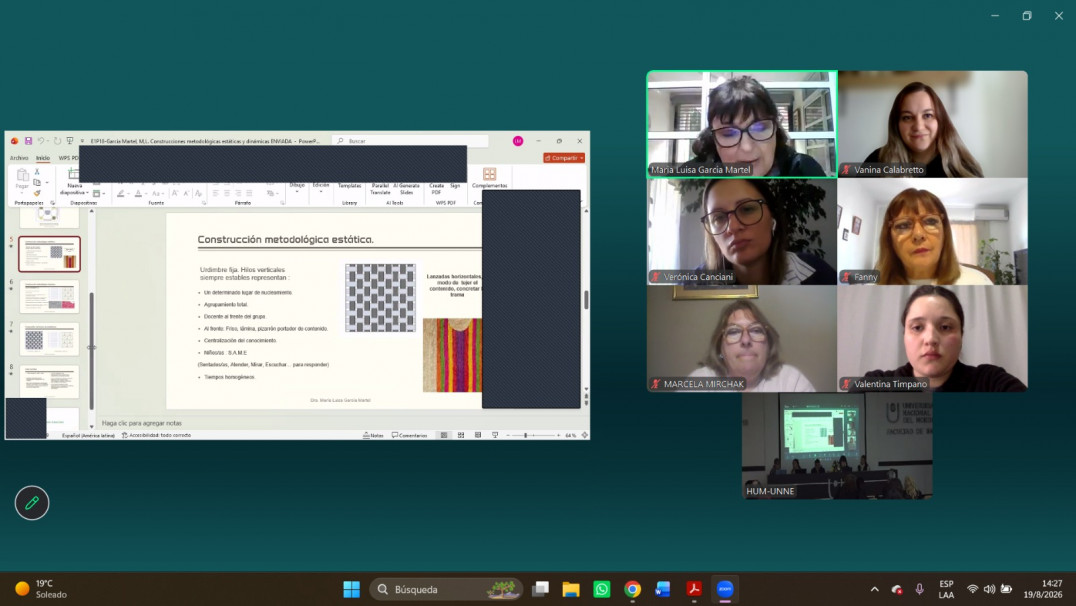The width and height of the screenshot is (1076, 606).
Task: Fit slide to current window
Action: [x=585, y=435]
